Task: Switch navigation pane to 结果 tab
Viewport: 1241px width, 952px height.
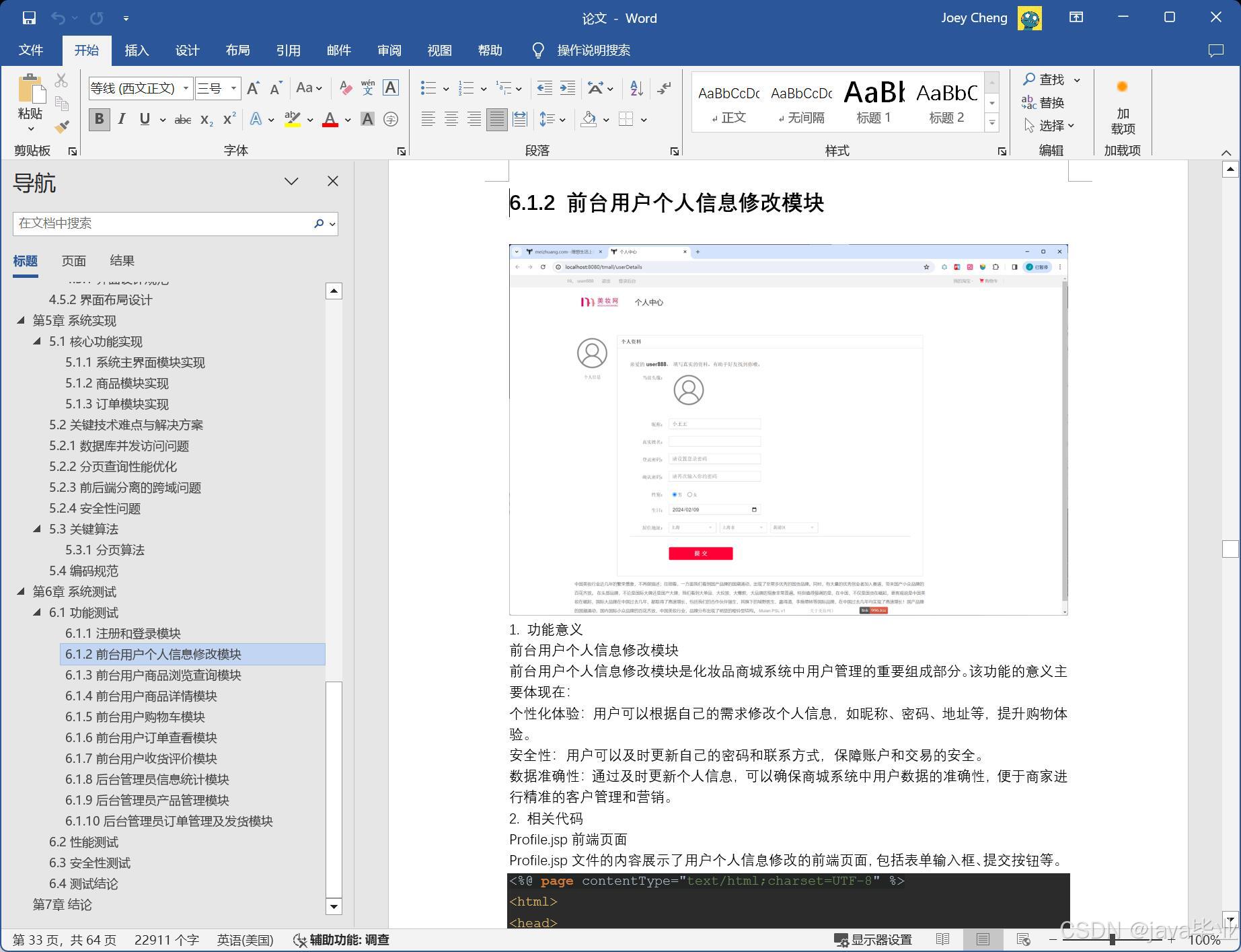Action: coord(122,261)
